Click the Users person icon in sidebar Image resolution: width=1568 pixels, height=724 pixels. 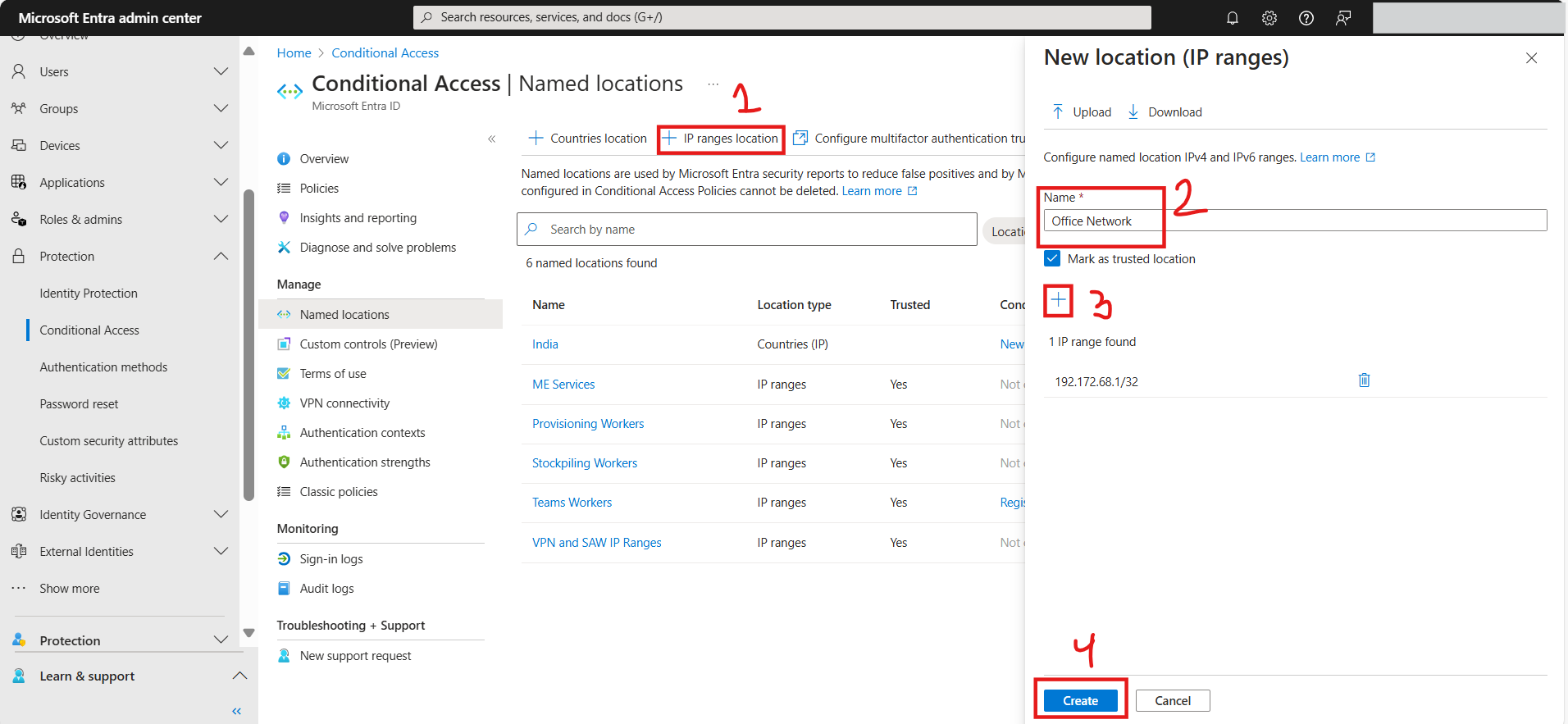pos(19,71)
